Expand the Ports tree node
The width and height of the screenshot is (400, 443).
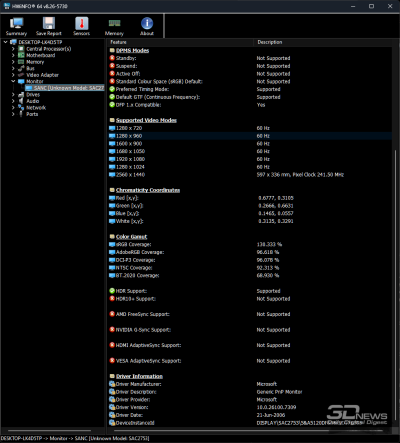(x=13, y=114)
